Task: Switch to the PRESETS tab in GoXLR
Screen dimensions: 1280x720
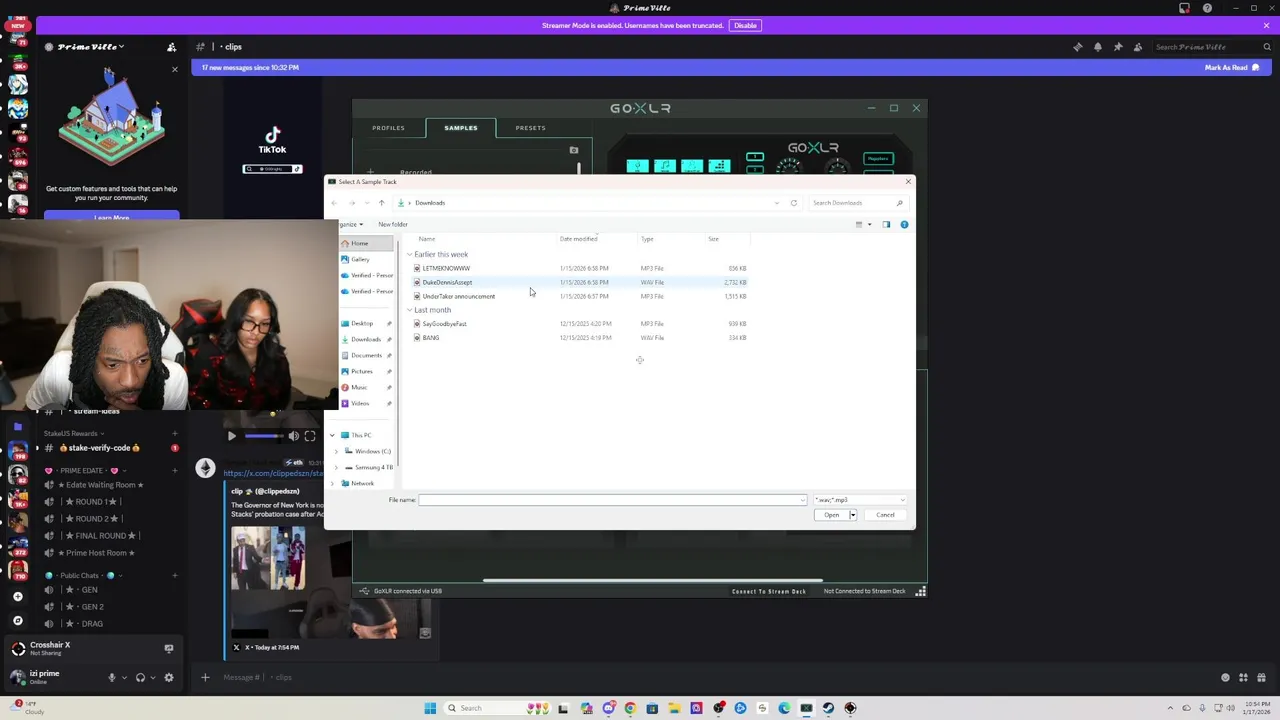Action: (x=530, y=128)
